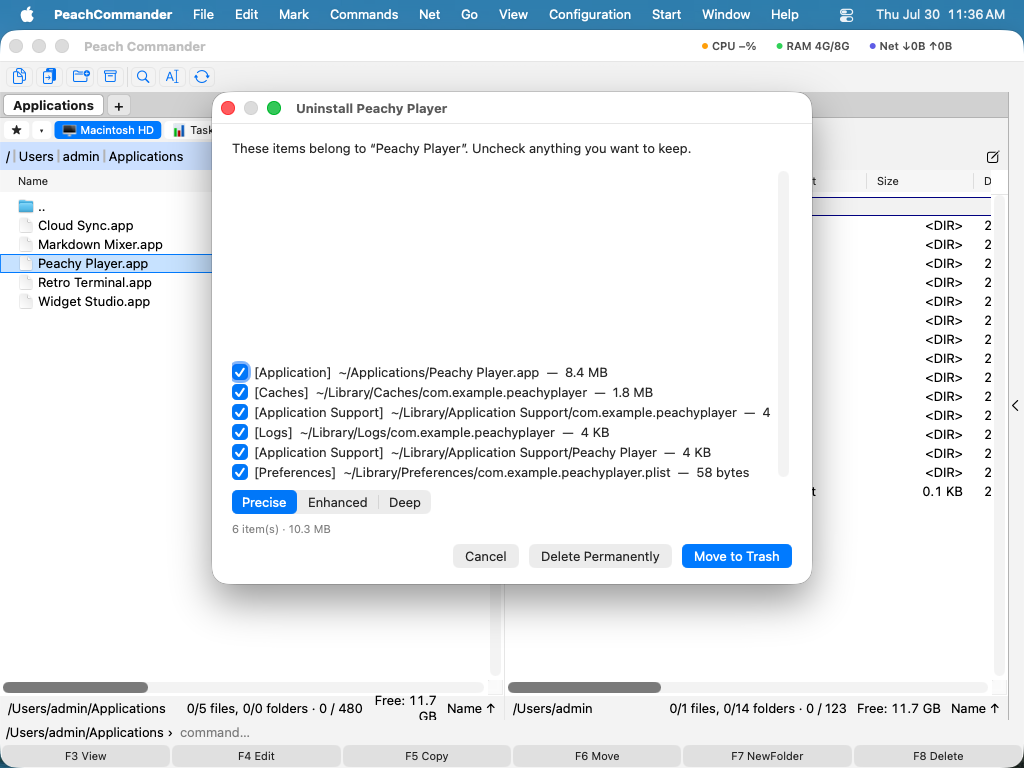The image size is (1024, 768).
Task: Click the rename text-cursor toolbar icon
Action: [172, 76]
